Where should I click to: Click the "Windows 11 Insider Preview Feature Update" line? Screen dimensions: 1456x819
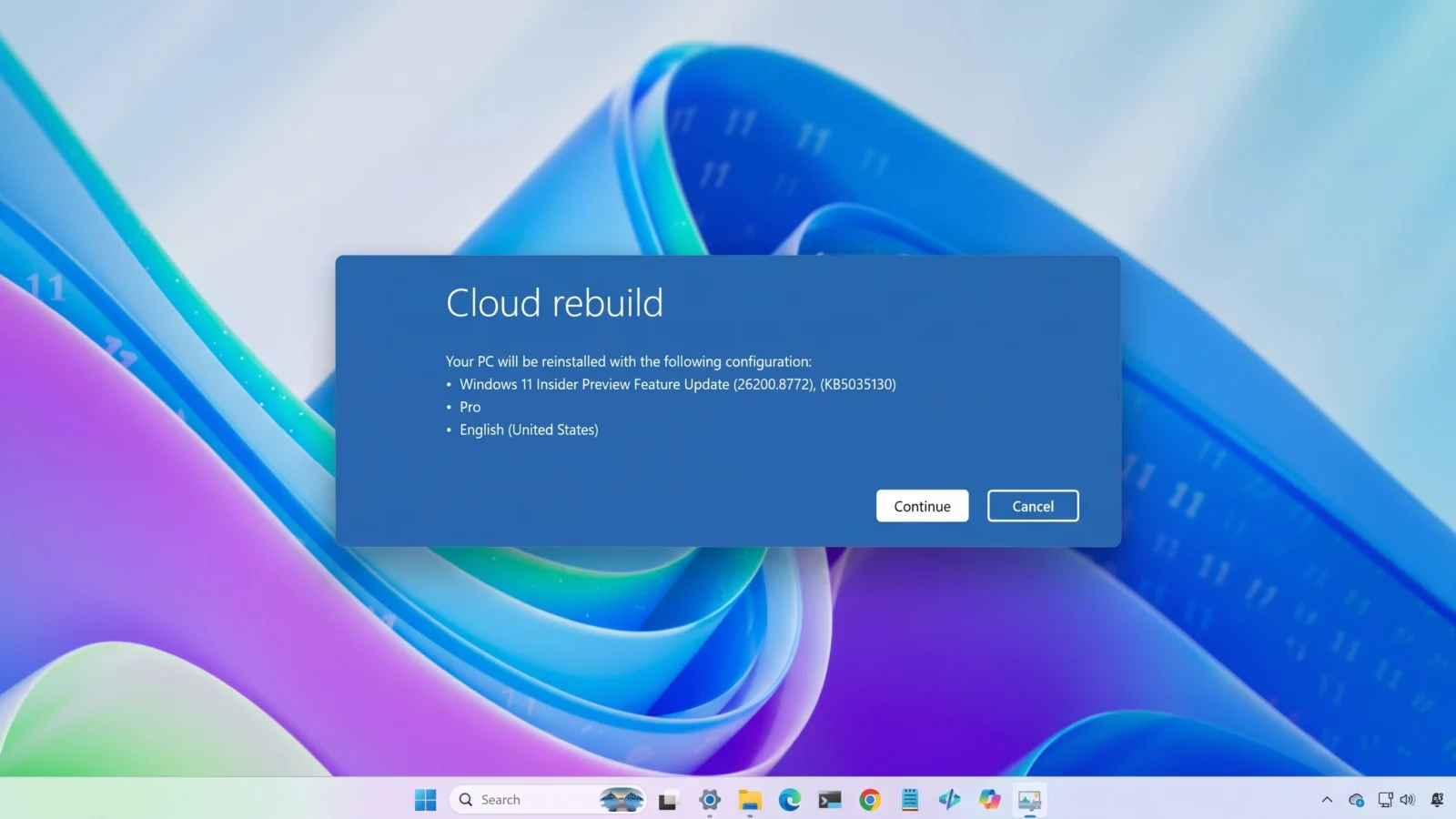point(678,384)
